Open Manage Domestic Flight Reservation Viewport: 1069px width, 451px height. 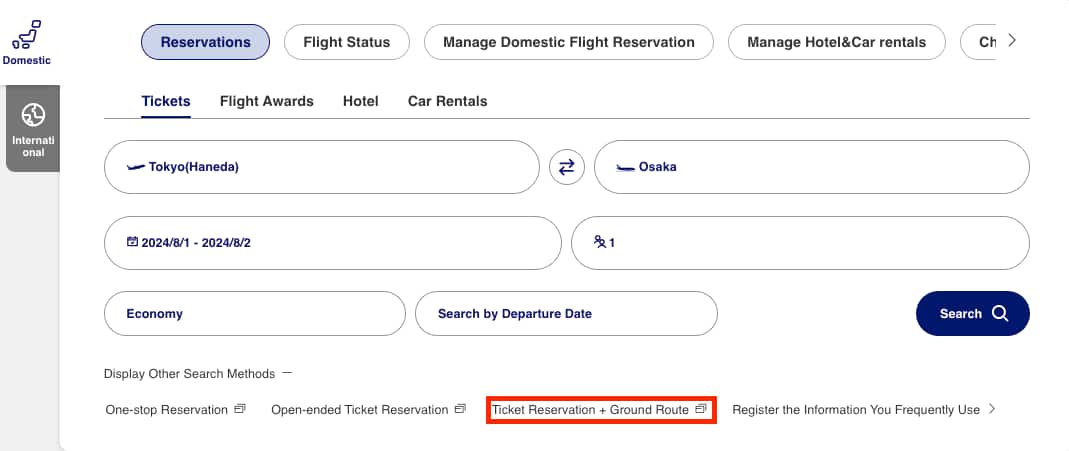[568, 42]
